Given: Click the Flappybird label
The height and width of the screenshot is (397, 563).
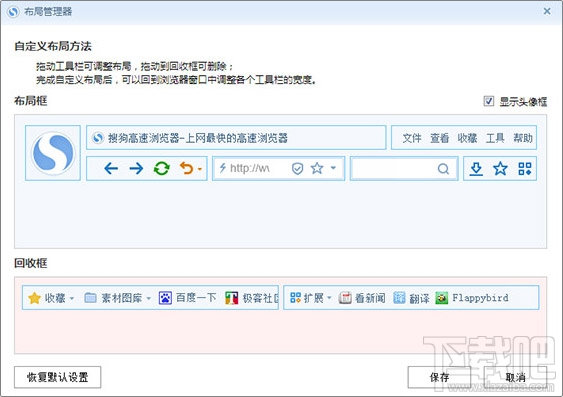Looking at the screenshot, I should tap(480, 298).
